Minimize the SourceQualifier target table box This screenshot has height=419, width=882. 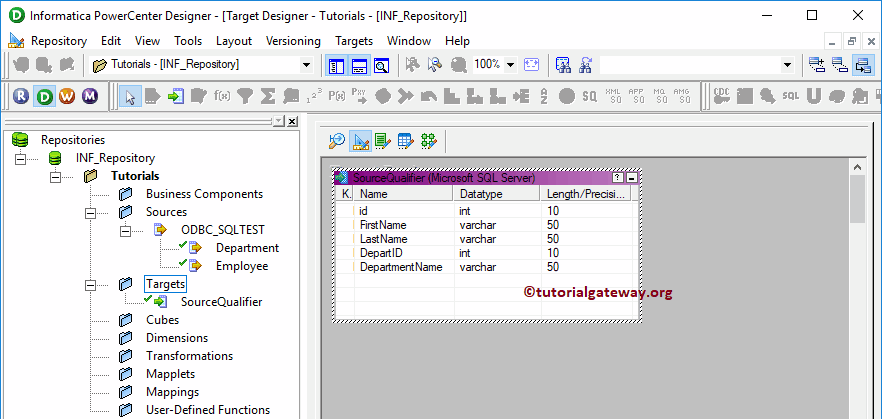tap(631, 177)
